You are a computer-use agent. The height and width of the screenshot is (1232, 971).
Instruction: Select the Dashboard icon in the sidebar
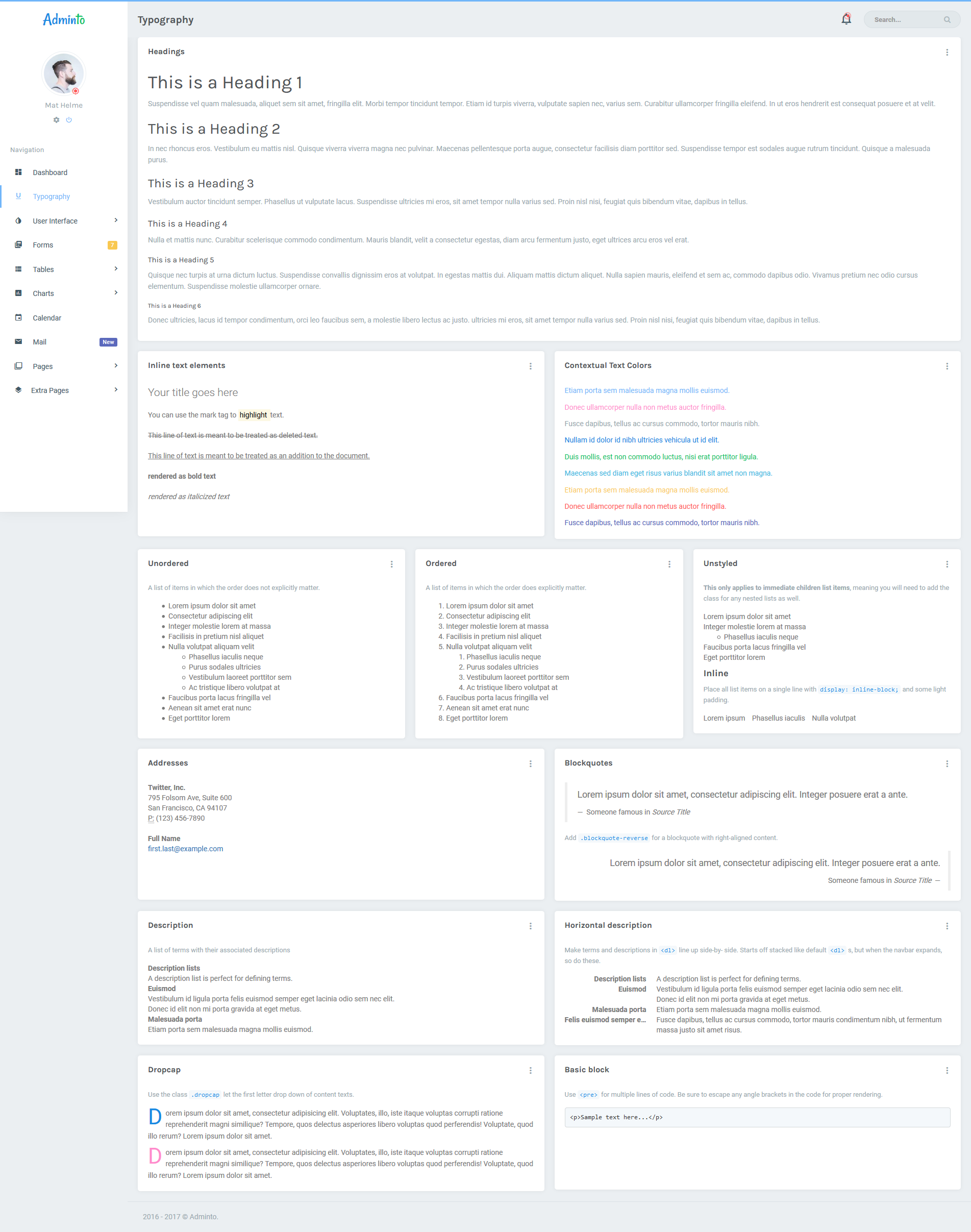tap(19, 171)
